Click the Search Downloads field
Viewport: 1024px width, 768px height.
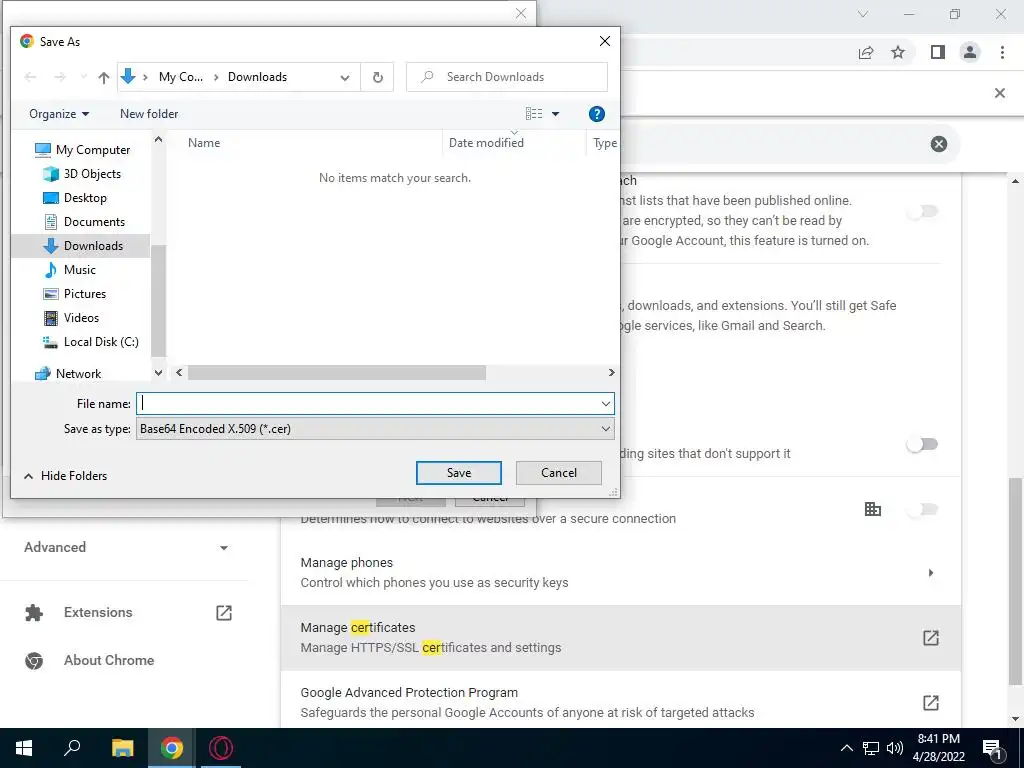(x=507, y=77)
